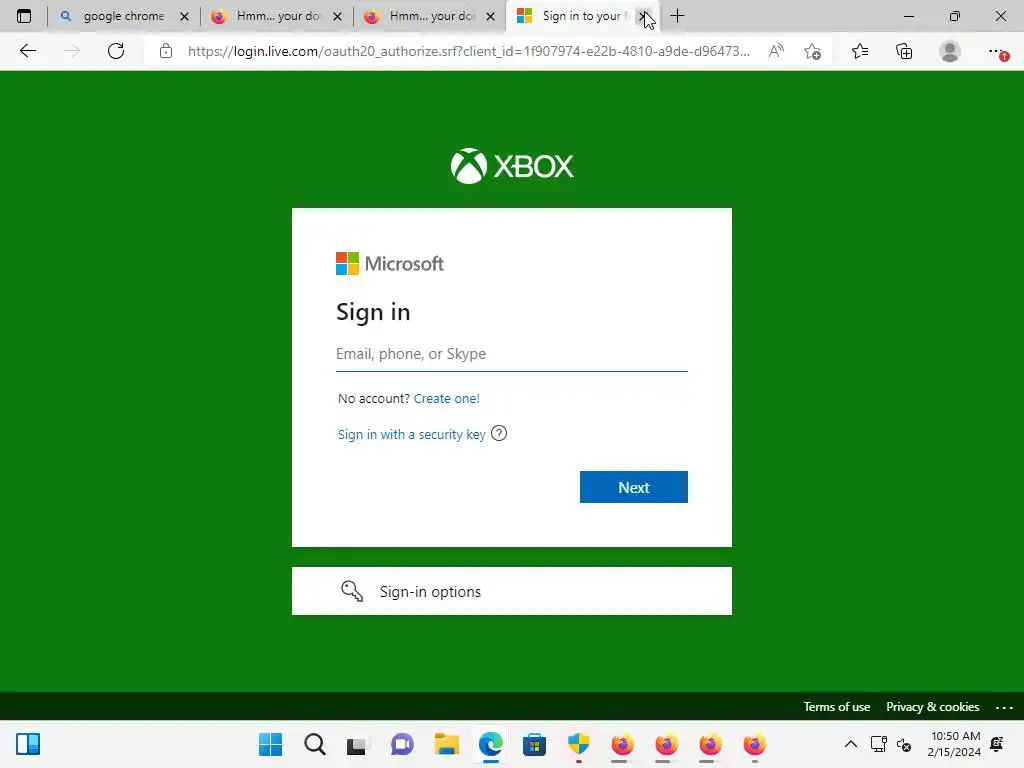Viewport: 1024px width, 768px height.
Task: Click the Xbox logo
Action: (512, 166)
